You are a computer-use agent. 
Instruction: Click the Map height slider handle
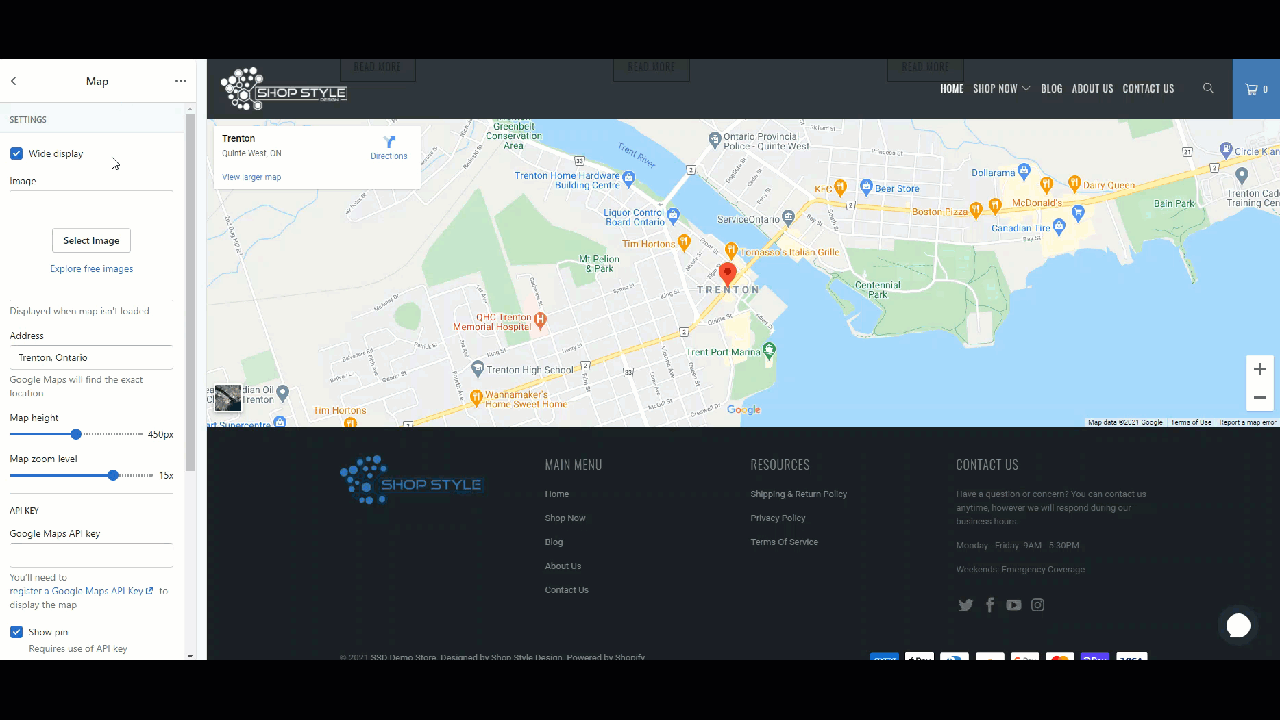[76, 434]
